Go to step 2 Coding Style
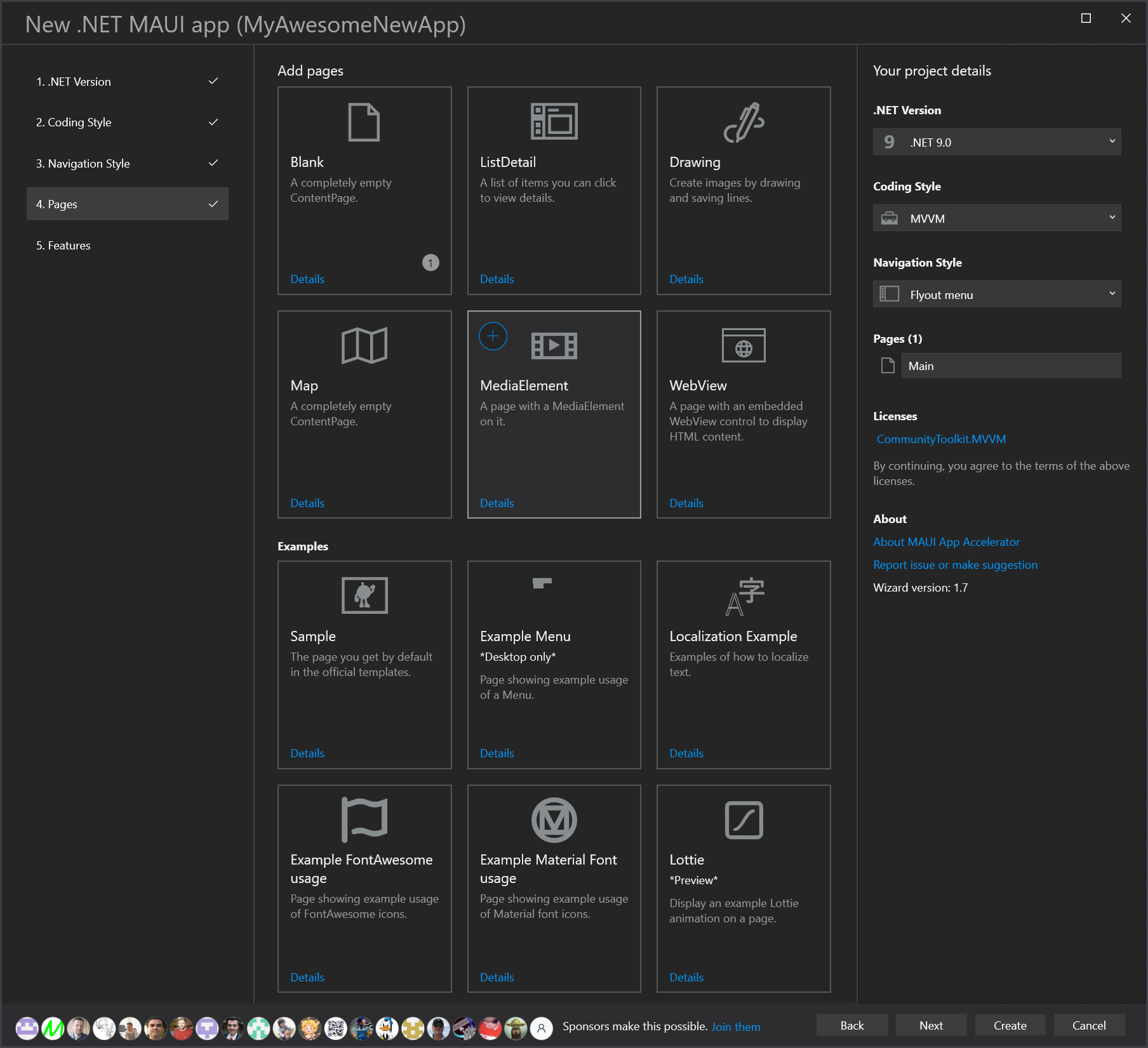 (128, 122)
